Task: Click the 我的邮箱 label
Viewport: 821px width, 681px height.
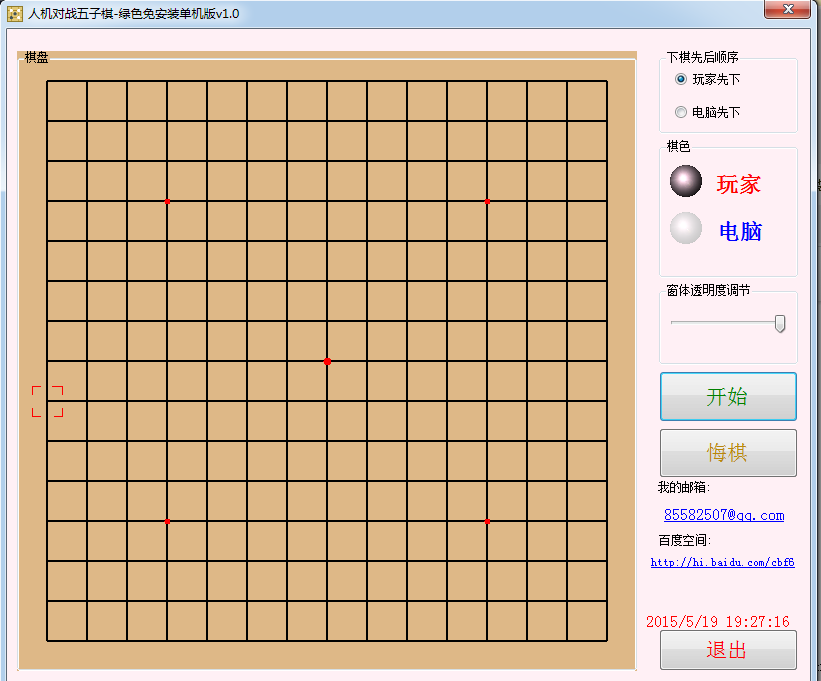Action: click(x=684, y=487)
